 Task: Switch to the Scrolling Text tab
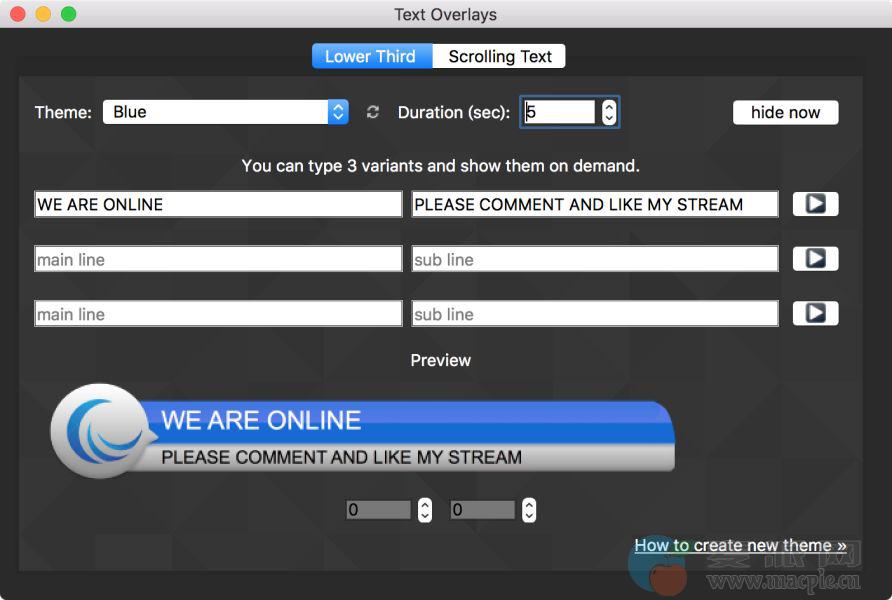coord(499,56)
